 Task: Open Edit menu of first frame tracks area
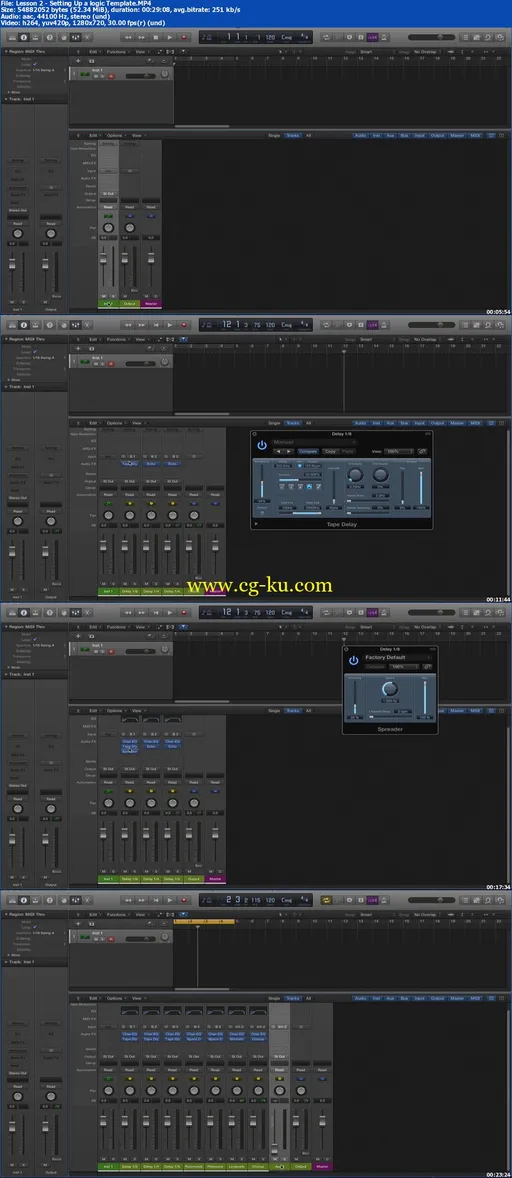click(94, 52)
